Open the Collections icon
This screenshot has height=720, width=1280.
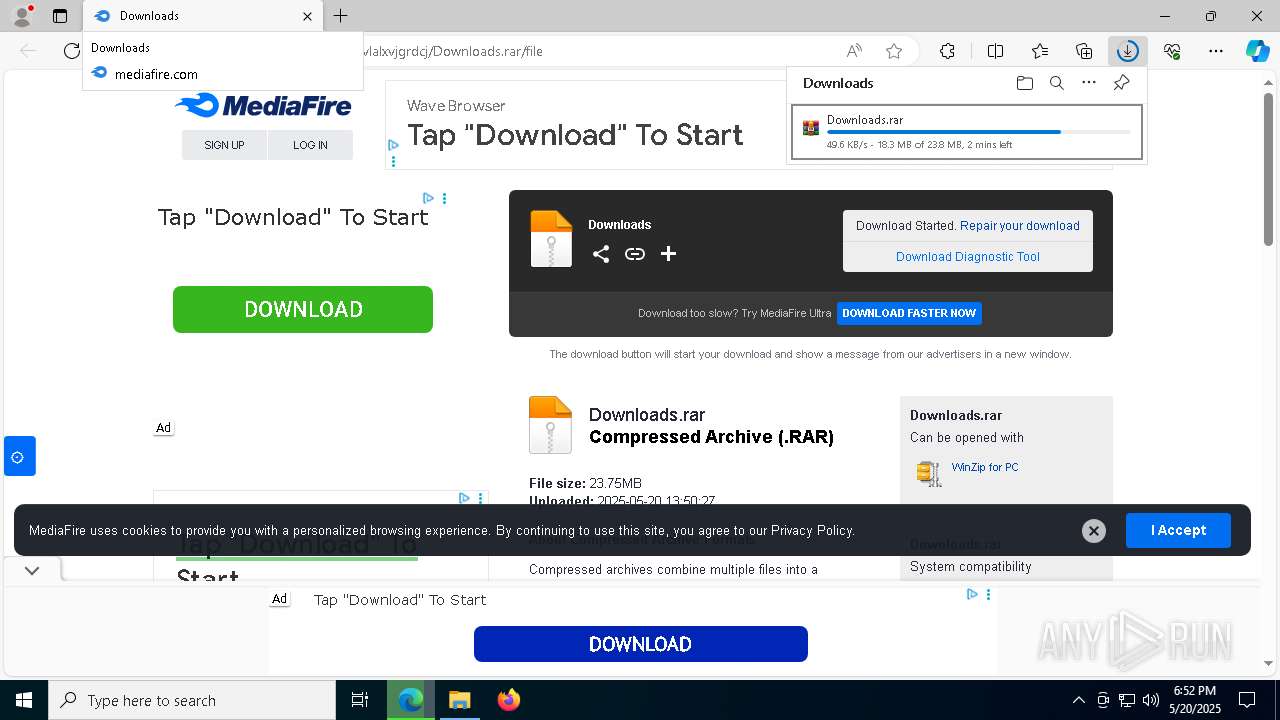tap(1084, 51)
